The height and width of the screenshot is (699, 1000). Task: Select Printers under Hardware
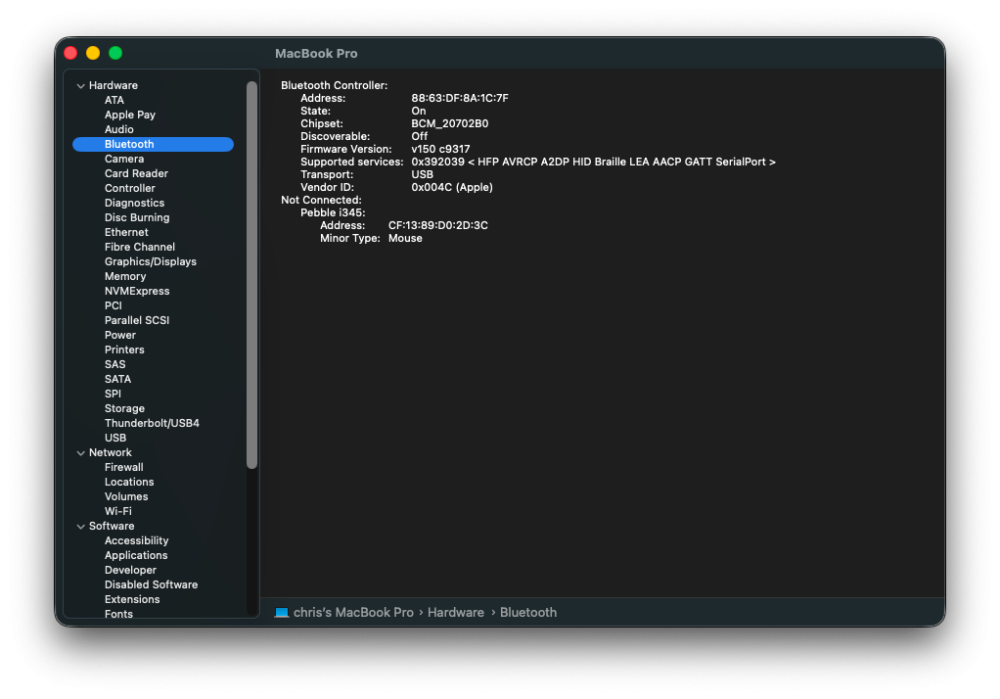124,350
